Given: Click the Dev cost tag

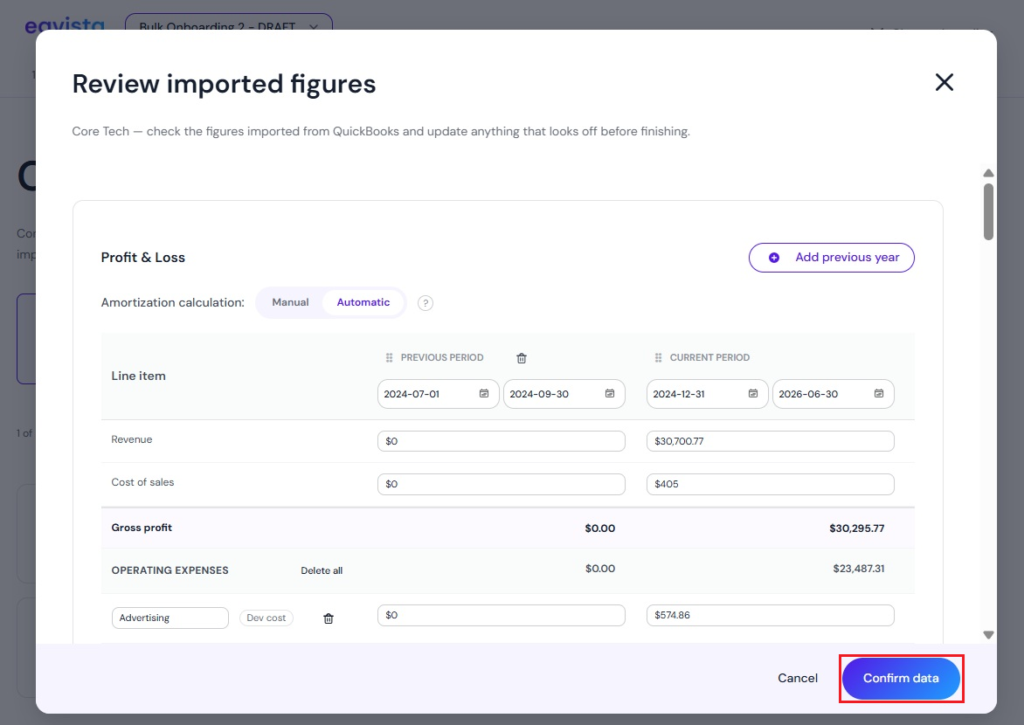Looking at the screenshot, I should [x=266, y=618].
